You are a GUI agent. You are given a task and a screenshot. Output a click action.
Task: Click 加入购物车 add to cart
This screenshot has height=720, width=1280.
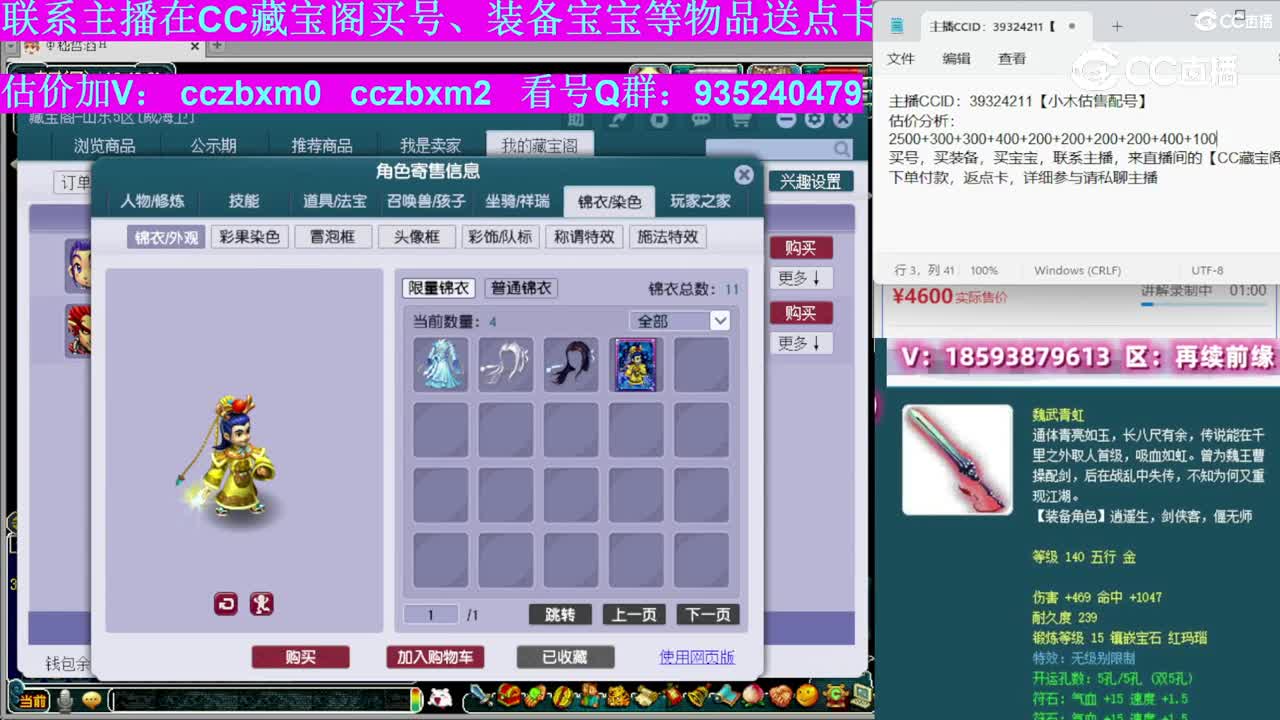[x=435, y=657]
